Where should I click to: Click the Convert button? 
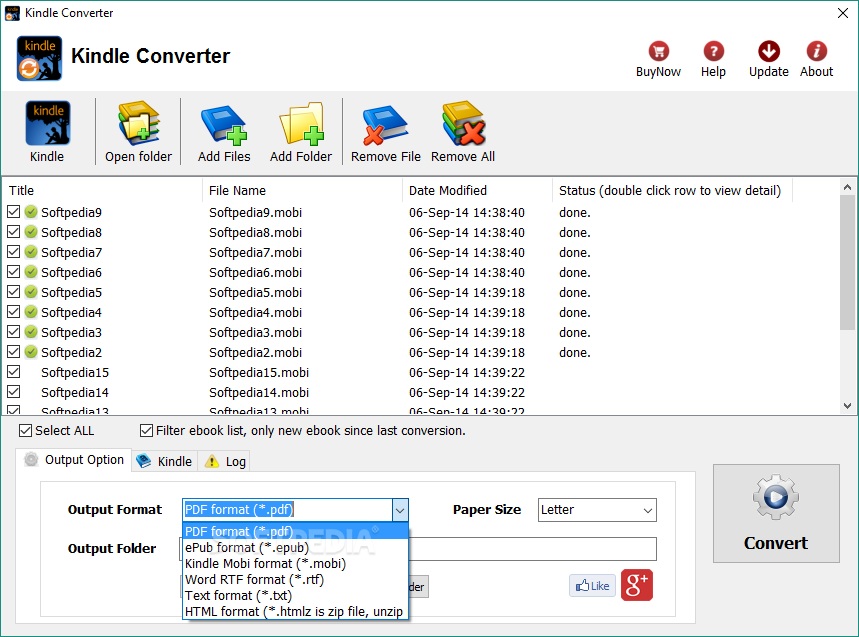776,513
